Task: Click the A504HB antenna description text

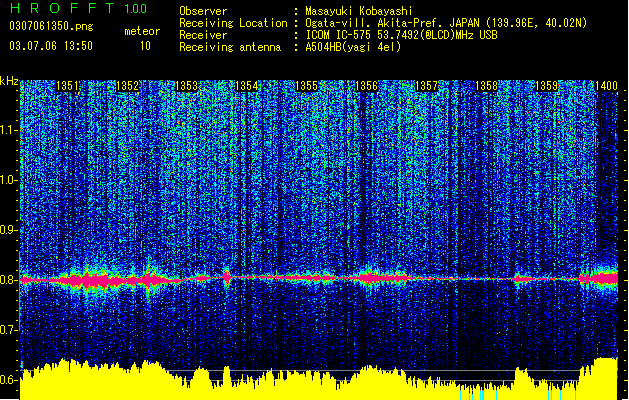Action: point(353,47)
